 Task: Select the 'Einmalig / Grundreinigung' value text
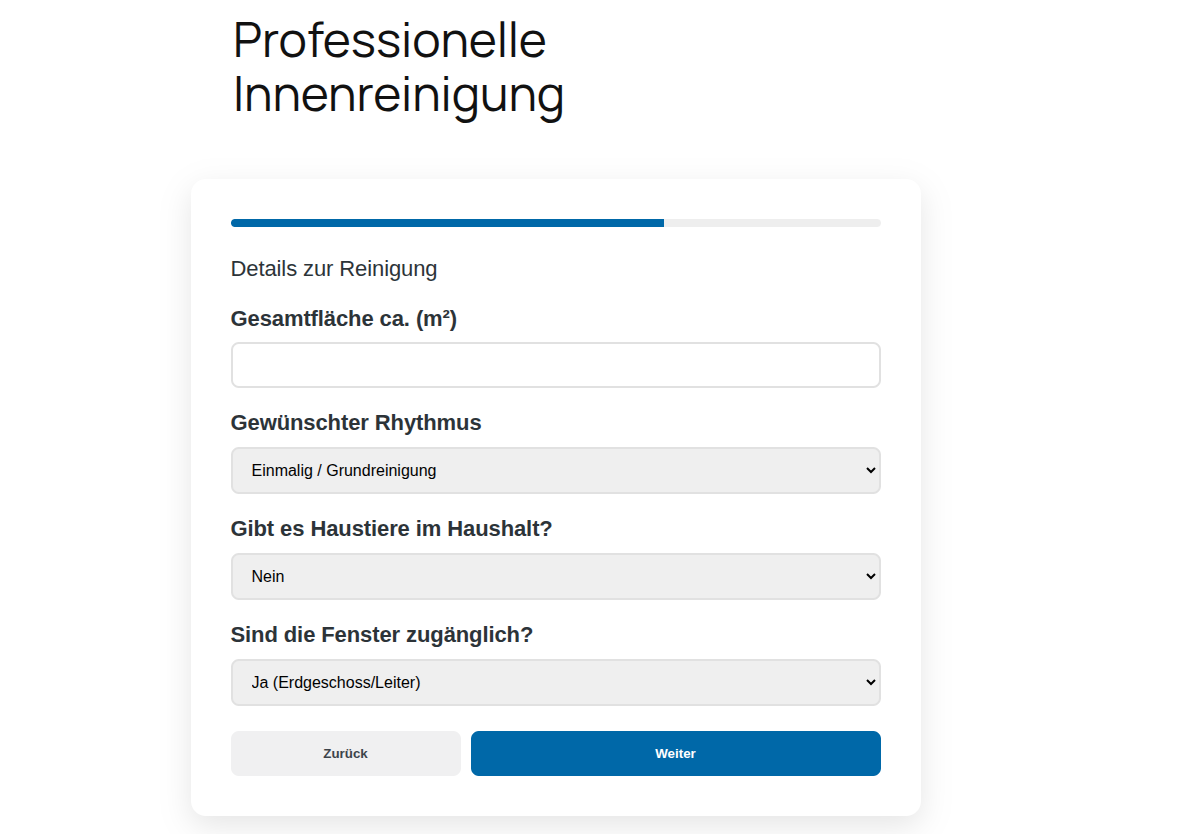(343, 470)
